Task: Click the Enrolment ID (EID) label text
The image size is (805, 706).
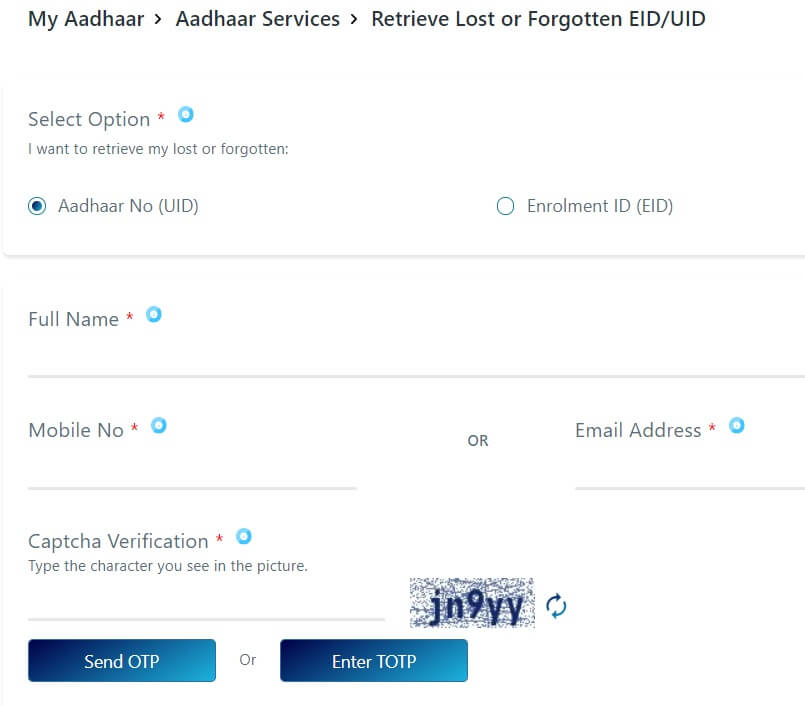Action: click(600, 207)
